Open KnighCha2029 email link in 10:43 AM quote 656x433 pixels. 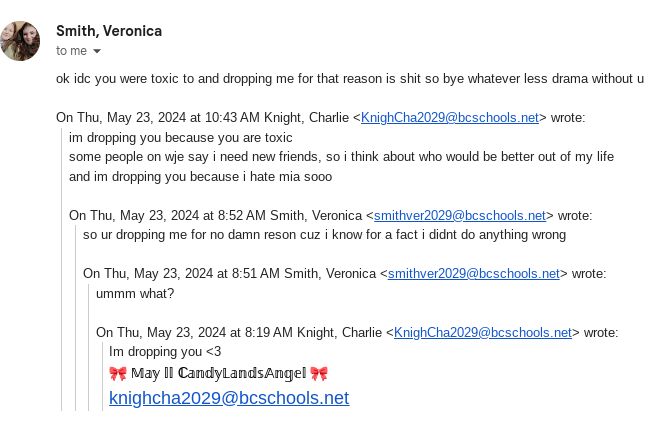click(x=449, y=118)
